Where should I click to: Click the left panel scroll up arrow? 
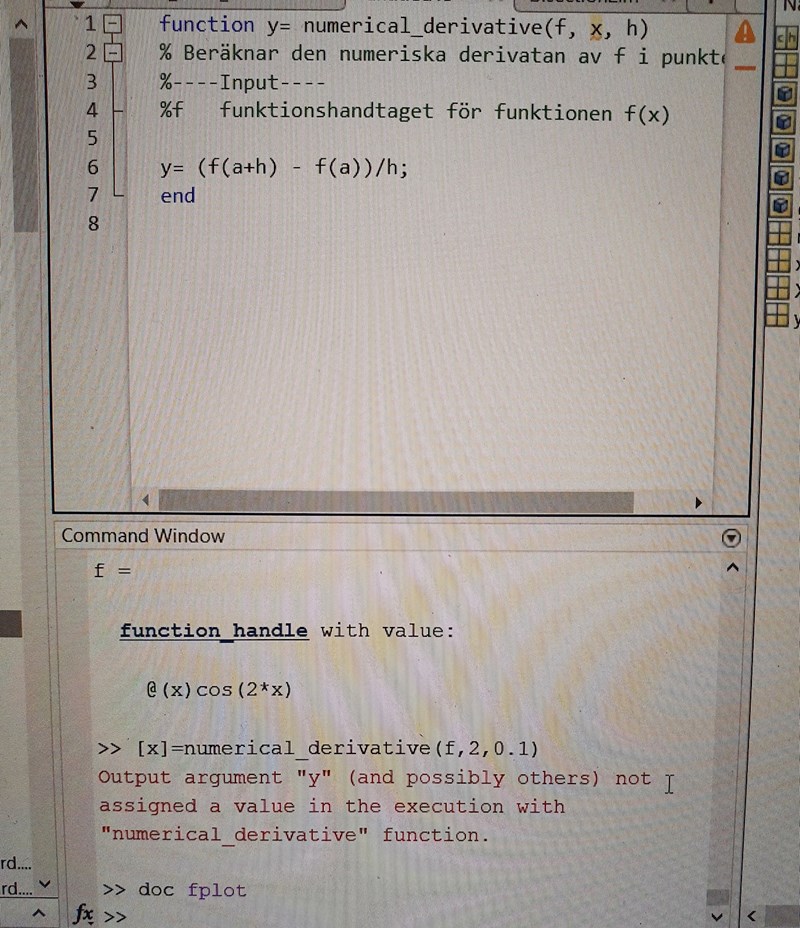[24, 25]
